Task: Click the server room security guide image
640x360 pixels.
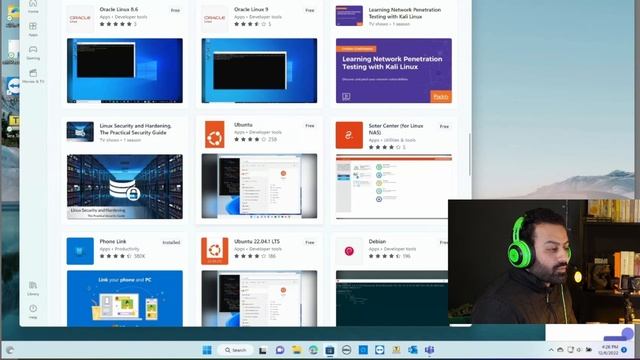Action: pyautogui.click(x=125, y=187)
